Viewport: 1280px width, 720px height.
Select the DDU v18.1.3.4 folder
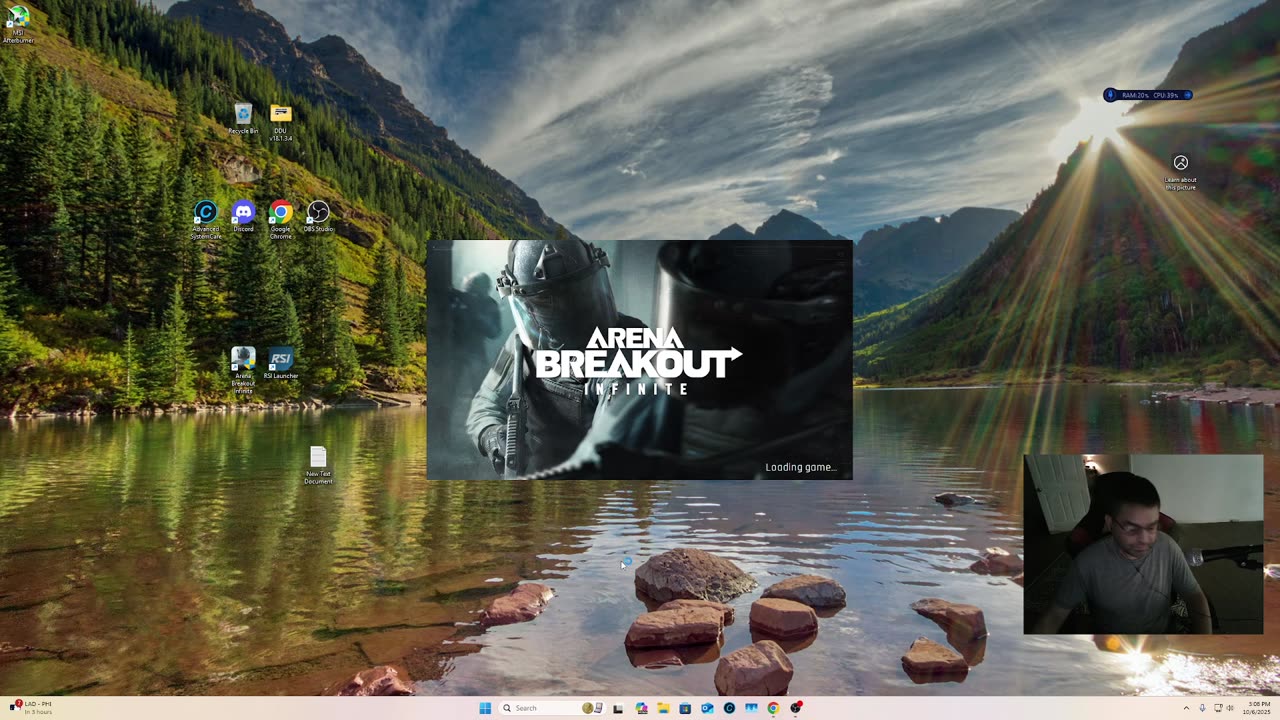(x=281, y=122)
